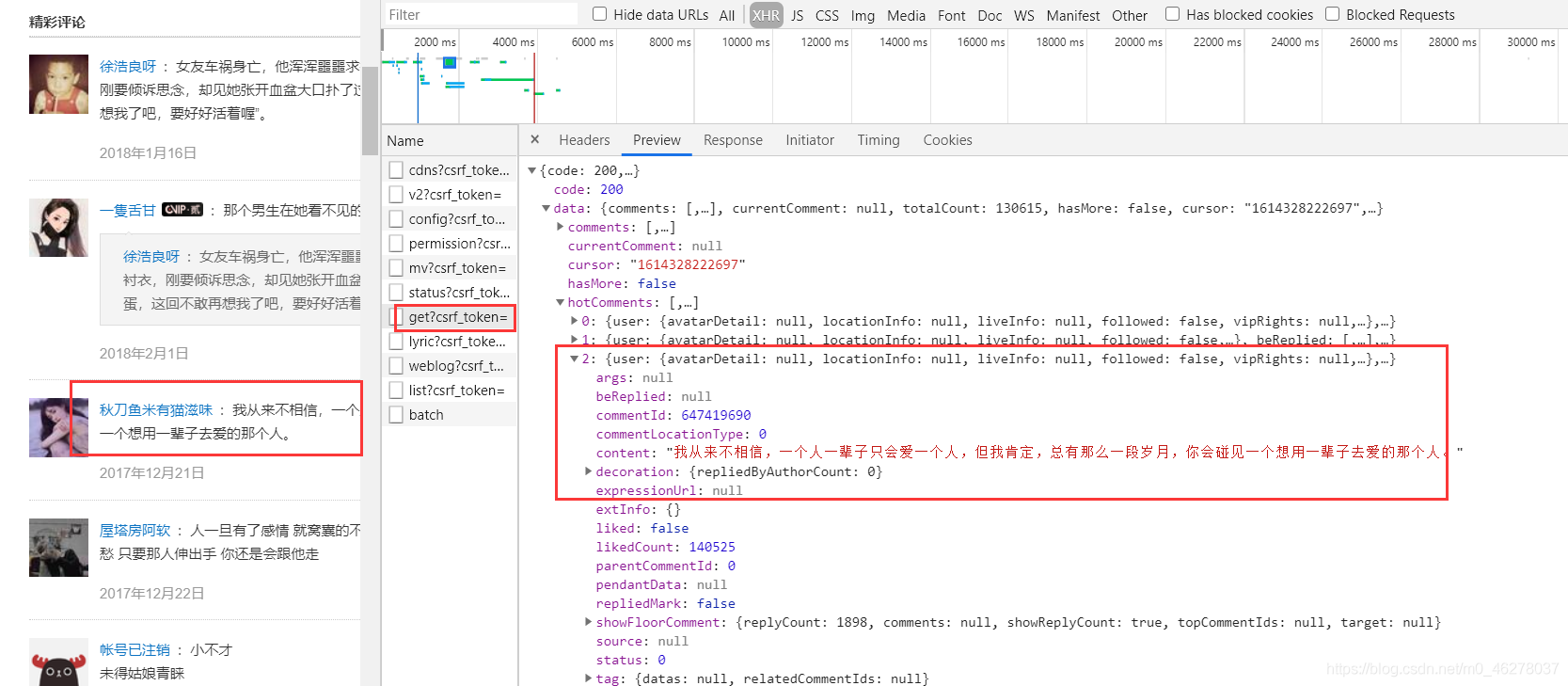1568x686 pixels.
Task: Expand the comments array
Action: point(561,227)
